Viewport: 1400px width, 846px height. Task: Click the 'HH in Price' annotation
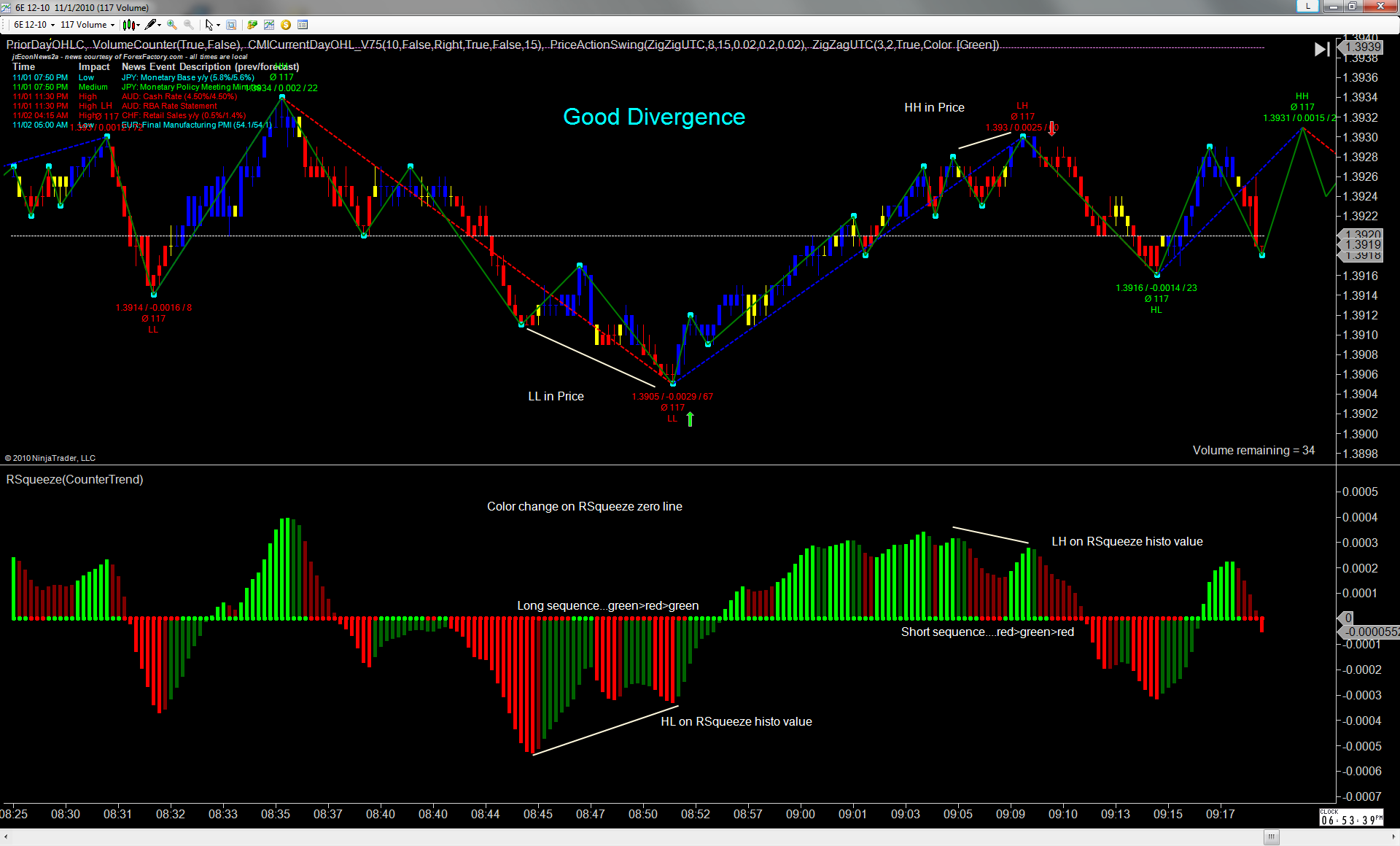[934, 108]
